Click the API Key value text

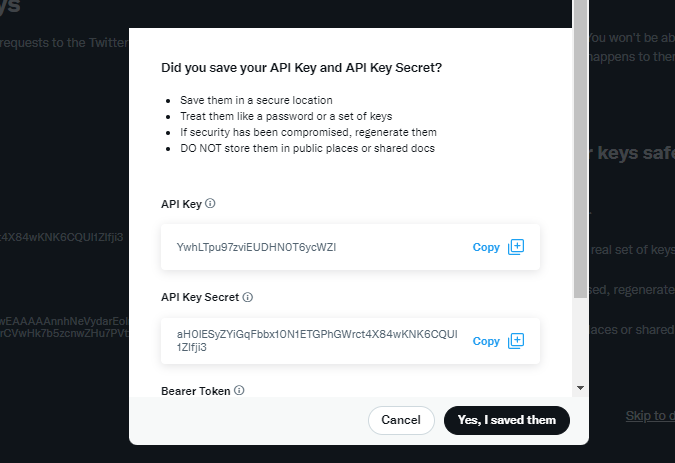pos(256,247)
